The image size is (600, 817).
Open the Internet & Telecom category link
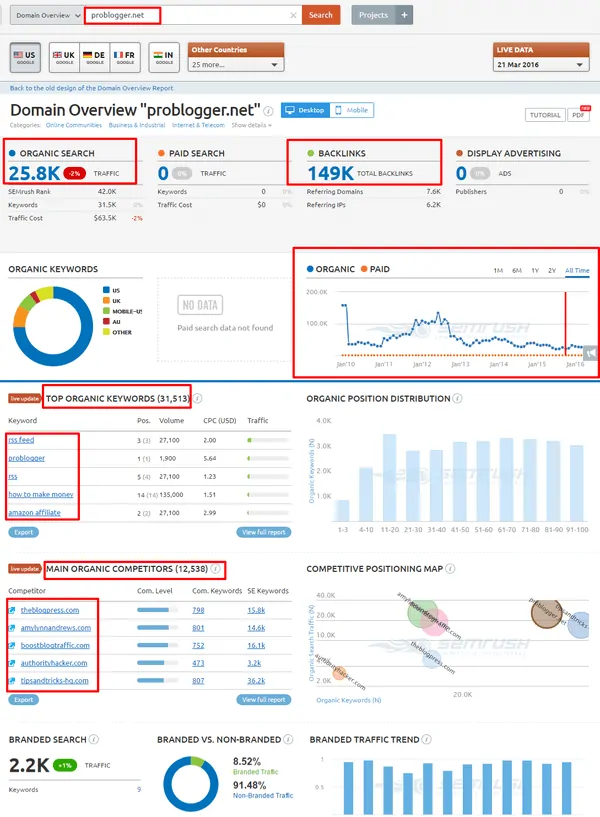[198, 125]
